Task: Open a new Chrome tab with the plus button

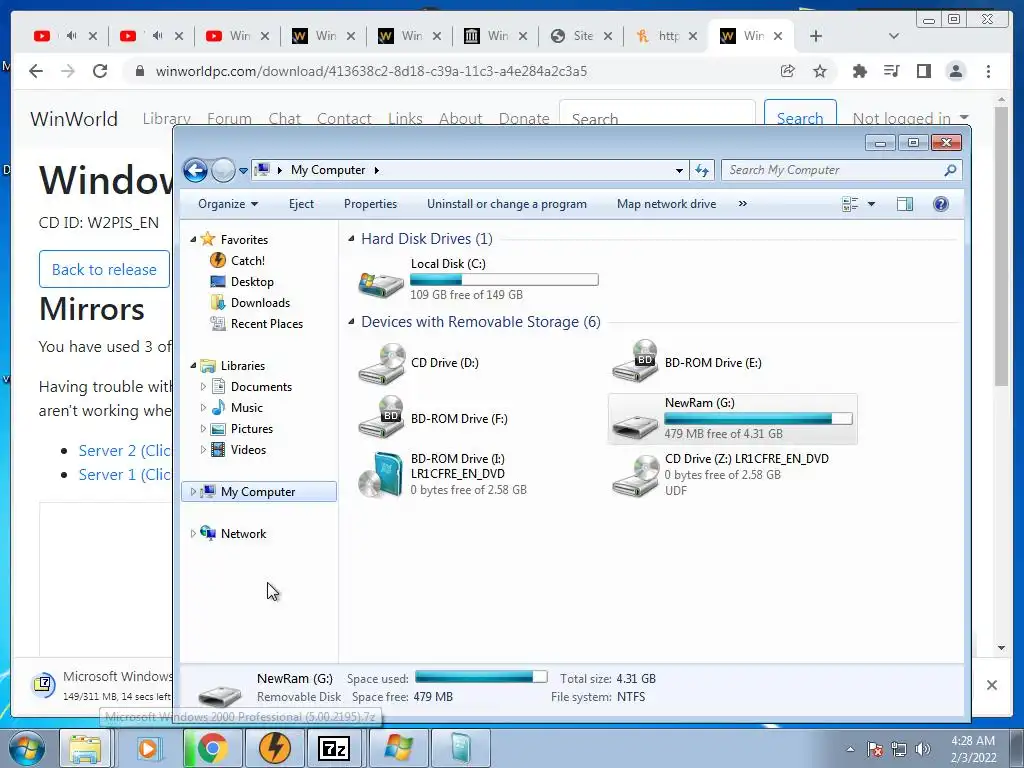Action: coord(816,36)
